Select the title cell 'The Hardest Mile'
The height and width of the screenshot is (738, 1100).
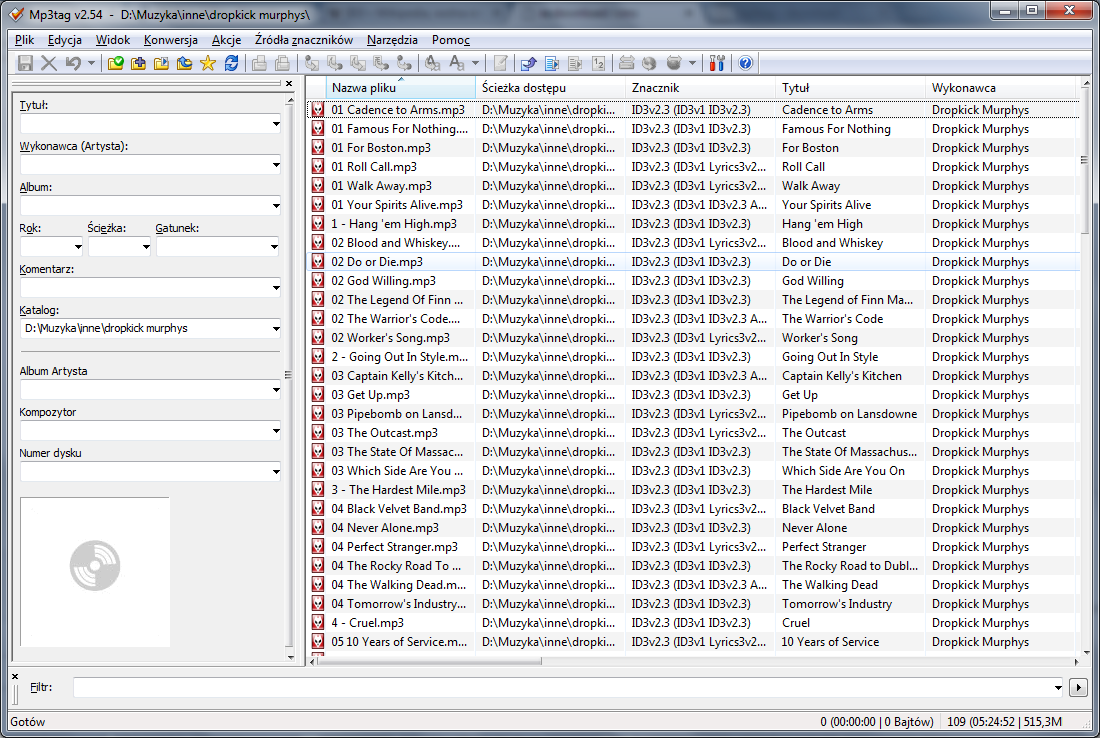827,490
